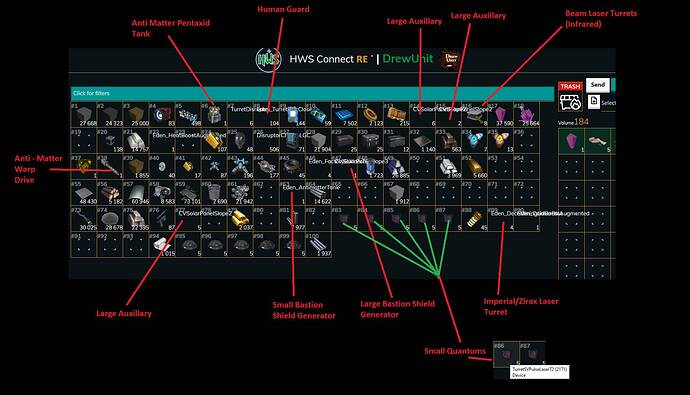Select the yellow warp drive in slot #37
Viewport: 690px width, 395px height.
pos(84,166)
